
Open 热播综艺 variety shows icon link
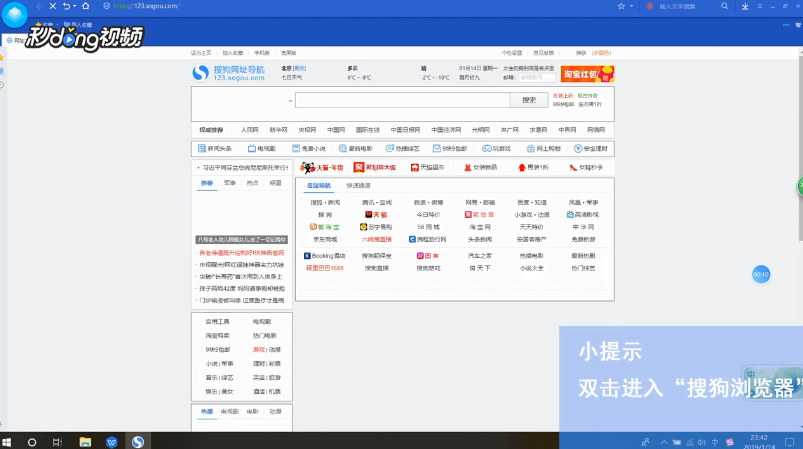[x=403, y=148]
